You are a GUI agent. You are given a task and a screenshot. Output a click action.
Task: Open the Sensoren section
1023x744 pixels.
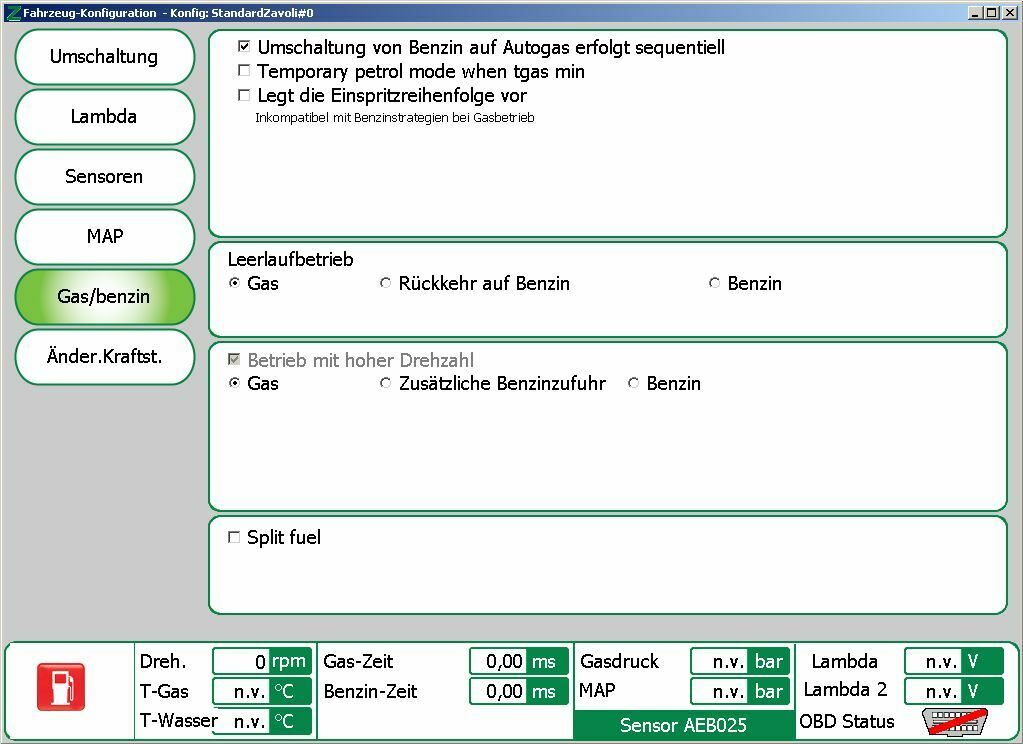point(104,177)
